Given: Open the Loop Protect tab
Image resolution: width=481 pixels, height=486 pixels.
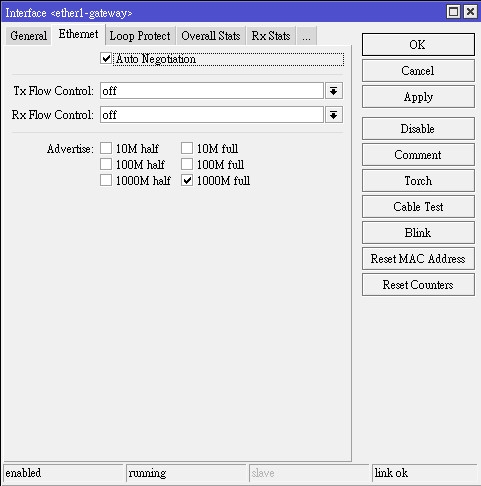Looking at the screenshot, I should pyautogui.click(x=140, y=36).
